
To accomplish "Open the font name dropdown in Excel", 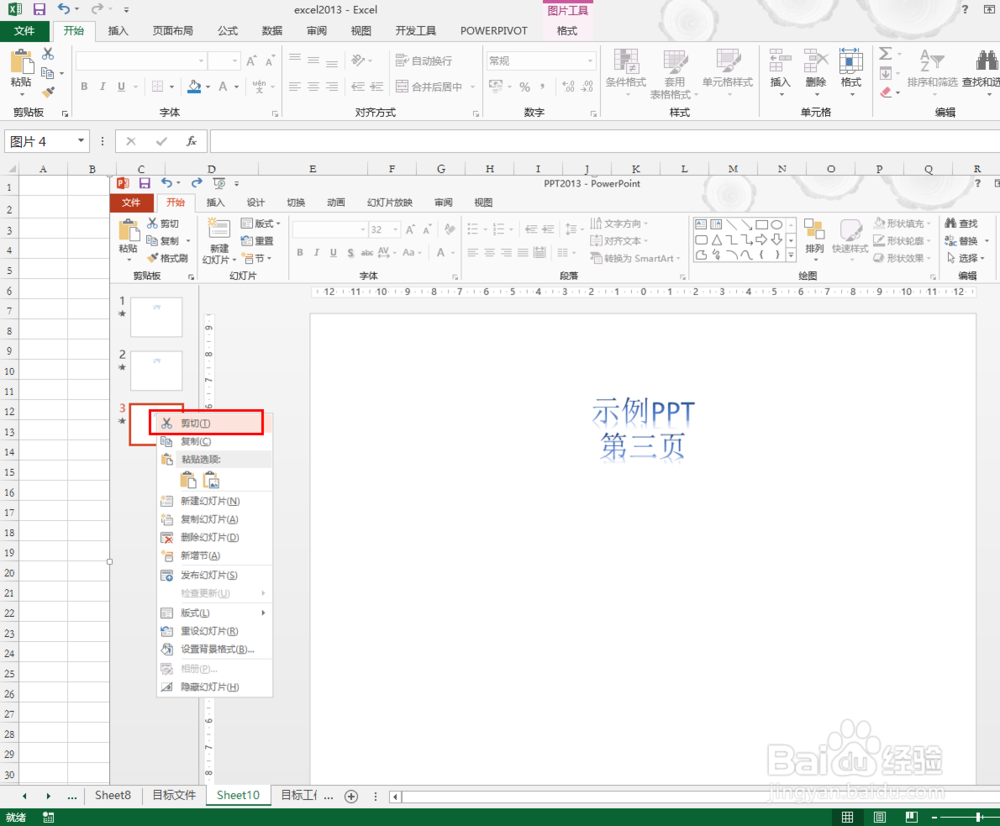I will (x=201, y=61).
